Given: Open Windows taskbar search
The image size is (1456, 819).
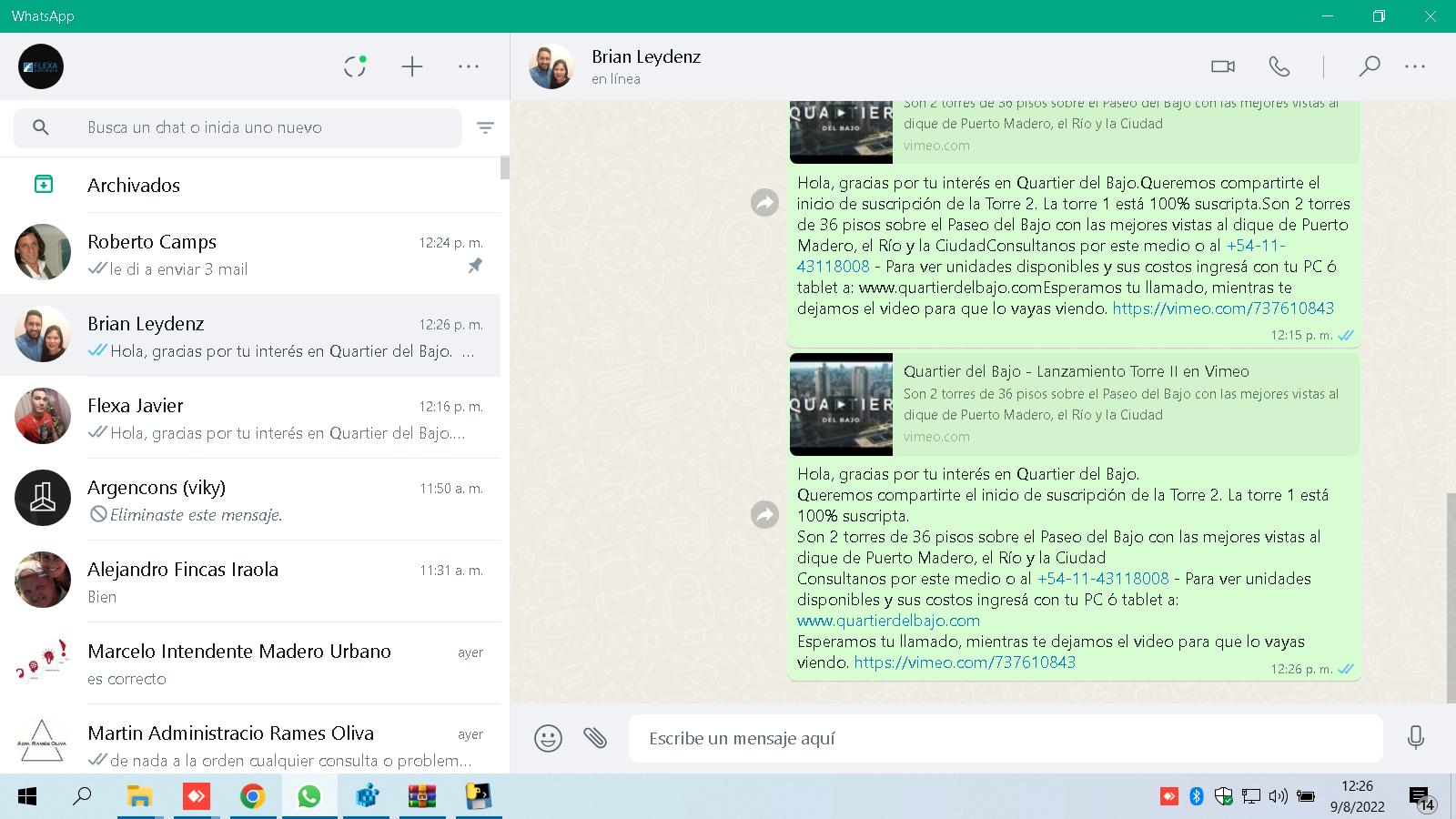Looking at the screenshot, I should tap(82, 797).
